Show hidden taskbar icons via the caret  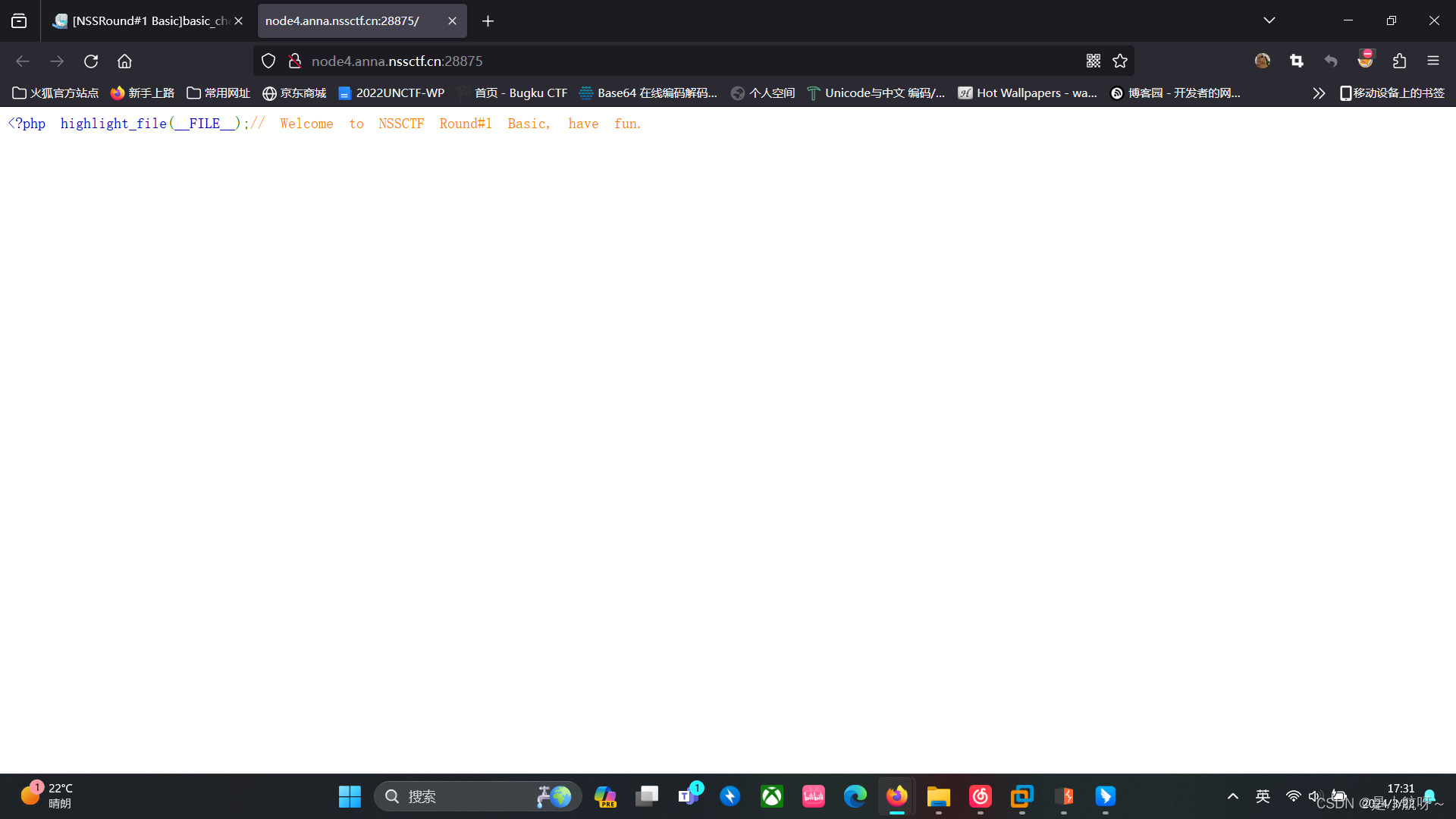coord(1232,796)
